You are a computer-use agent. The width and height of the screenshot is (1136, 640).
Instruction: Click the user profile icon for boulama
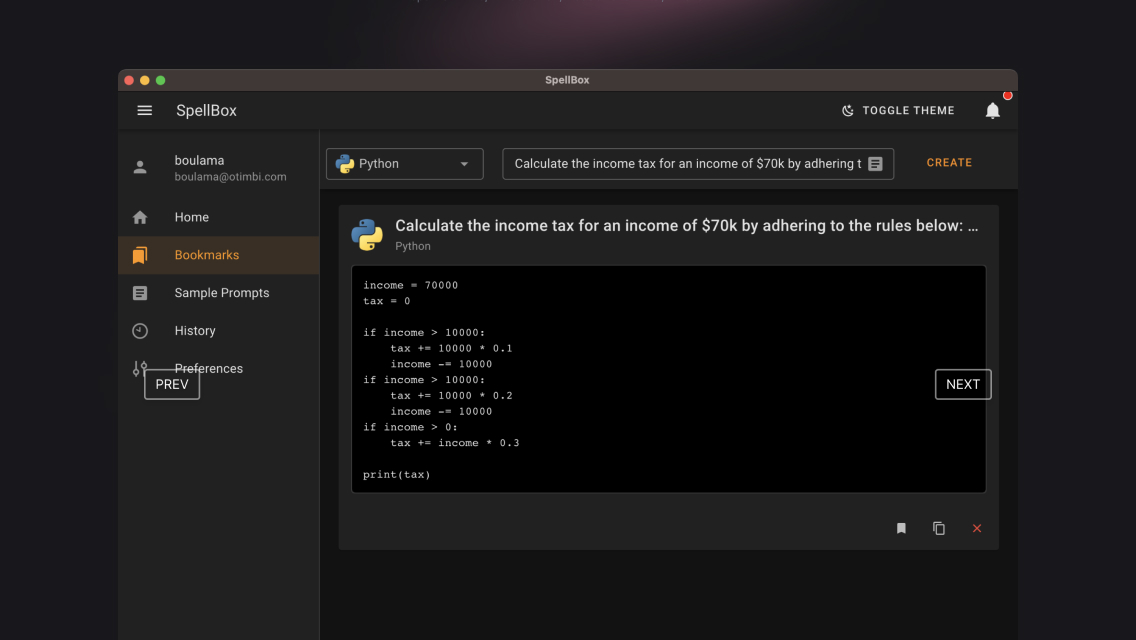[140, 167]
